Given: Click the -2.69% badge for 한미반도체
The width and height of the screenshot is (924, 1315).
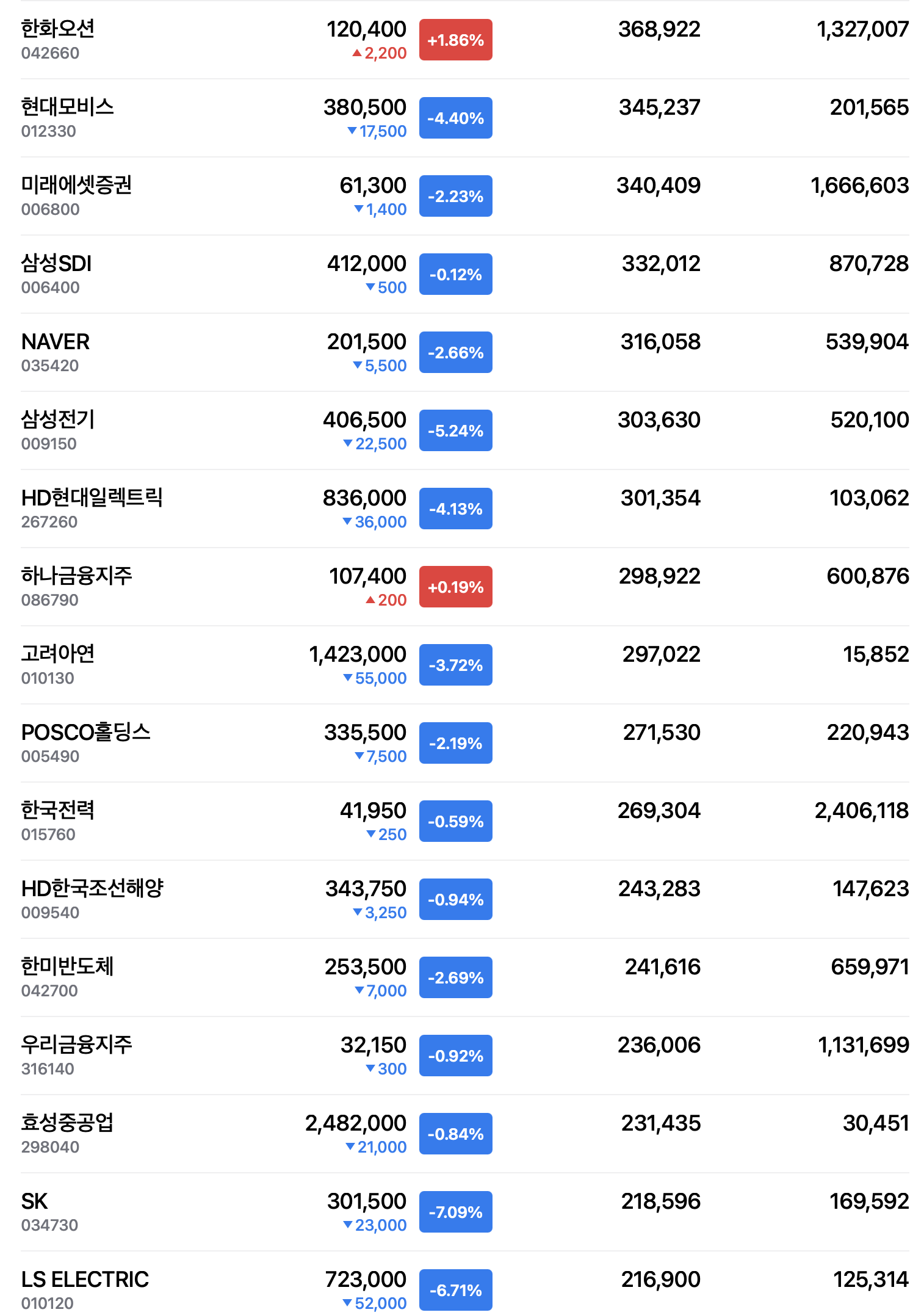Looking at the screenshot, I should [455, 978].
